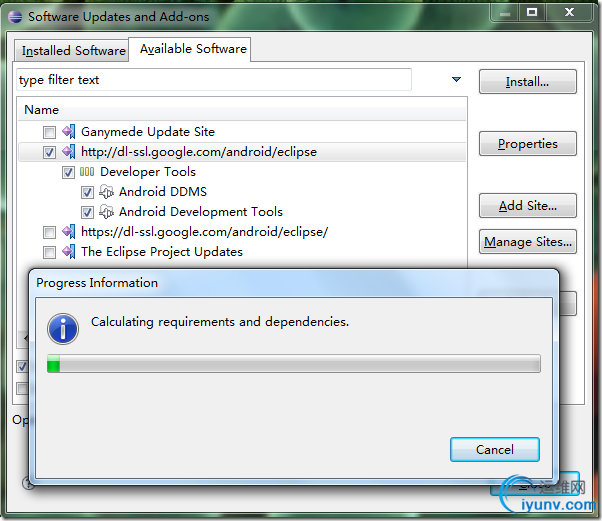The image size is (602, 521).
Task: Click The Eclipse Project Updates site icon
Action: tap(69, 252)
